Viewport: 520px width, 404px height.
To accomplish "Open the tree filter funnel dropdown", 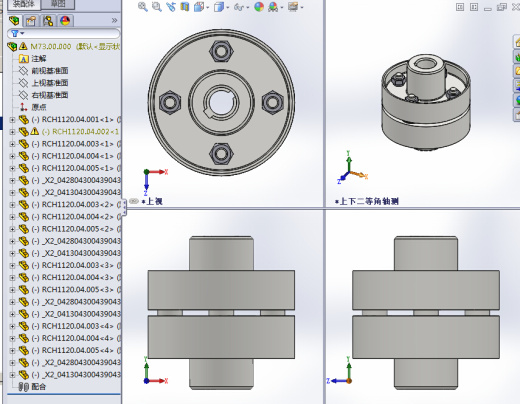I will 18,33.
